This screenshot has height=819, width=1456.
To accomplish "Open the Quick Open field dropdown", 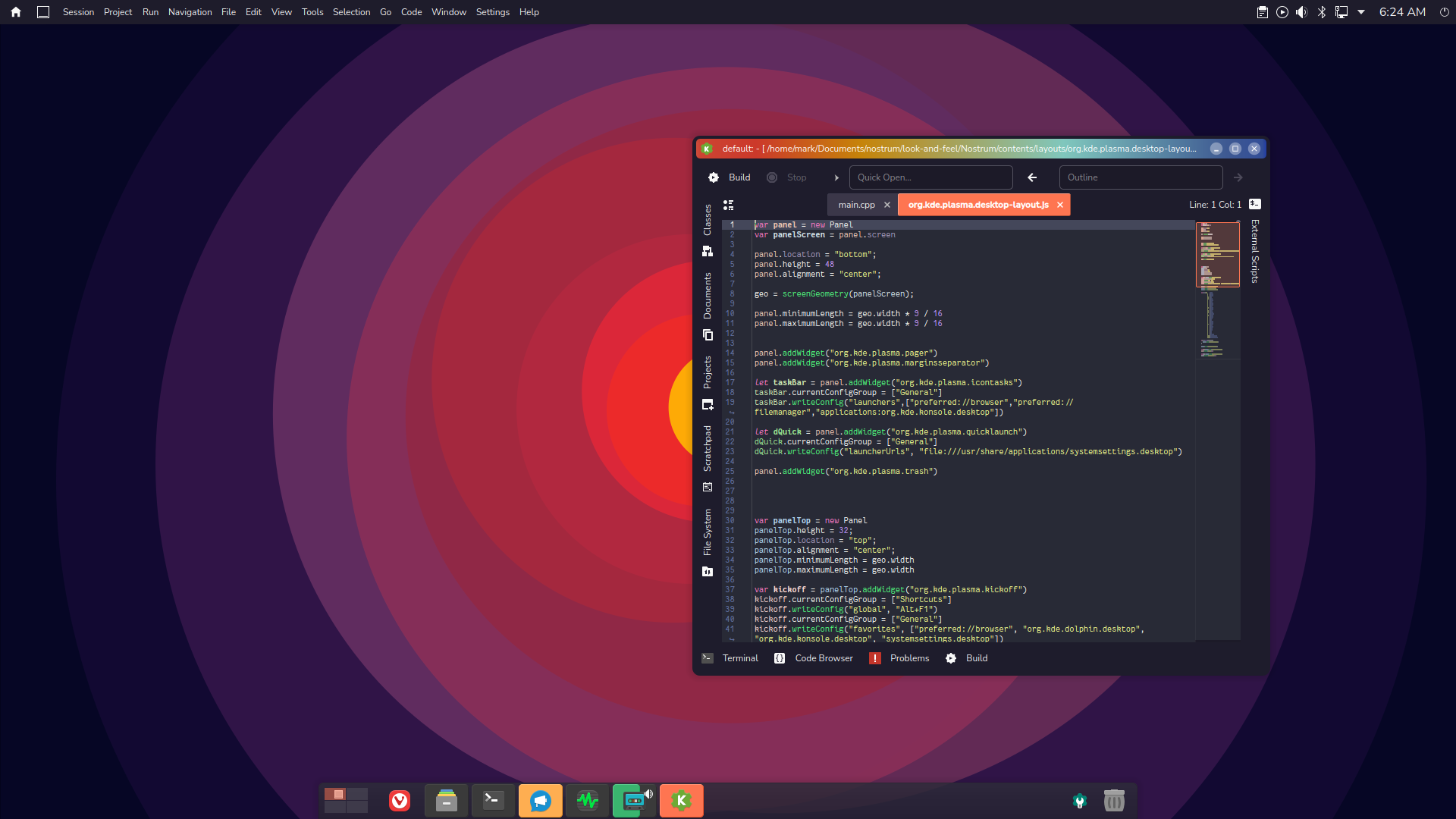I will [931, 177].
